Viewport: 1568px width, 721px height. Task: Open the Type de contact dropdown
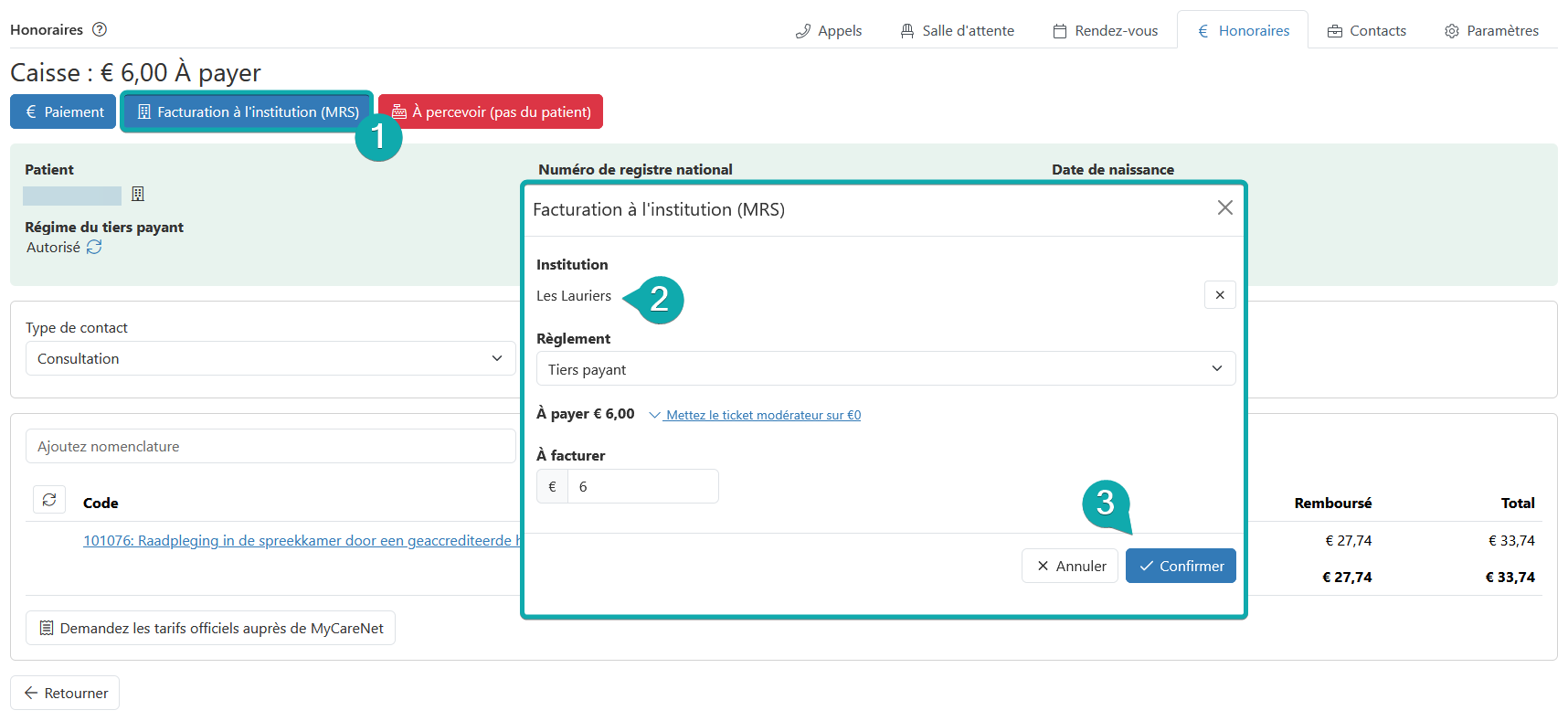point(270,358)
